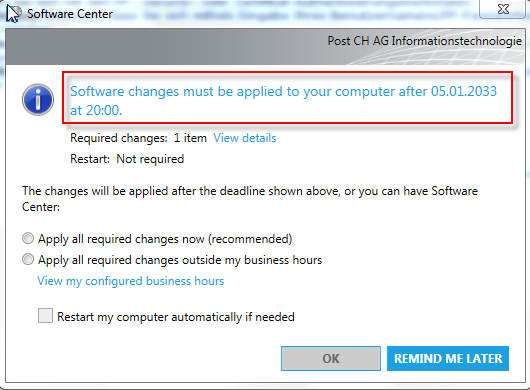Screen dimensions: 530x390
Task: Click the 'at 20:00.' time text
Action: (x=96, y=110)
